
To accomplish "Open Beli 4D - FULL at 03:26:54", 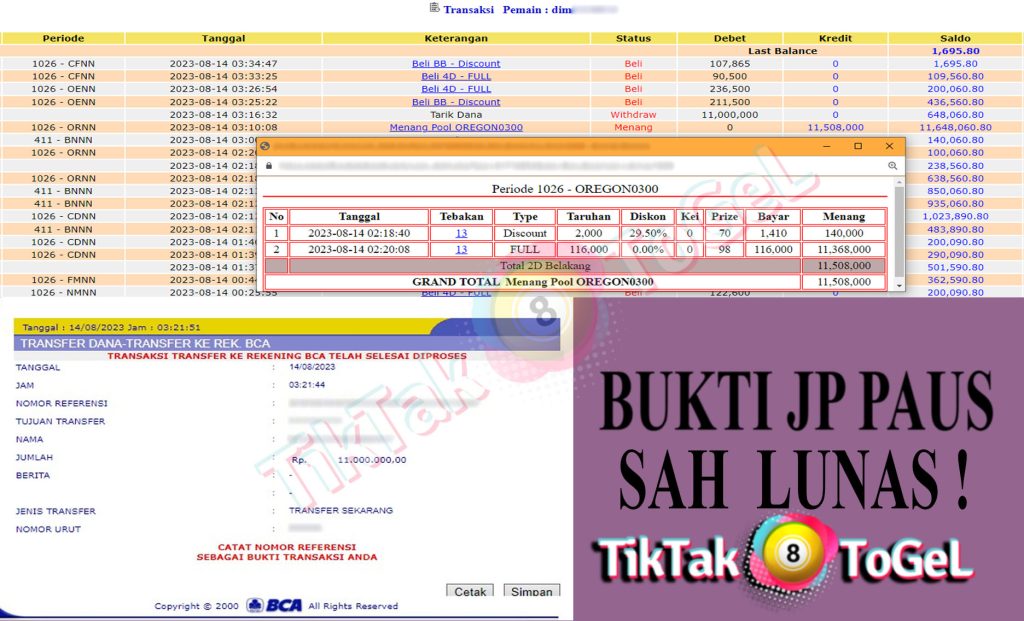I will [456, 89].
